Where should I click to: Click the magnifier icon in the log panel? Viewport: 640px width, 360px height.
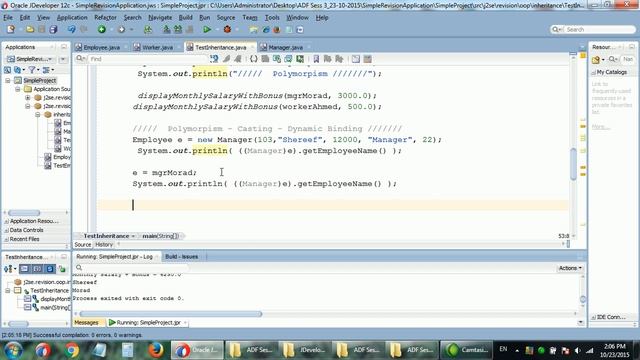(79, 268)
